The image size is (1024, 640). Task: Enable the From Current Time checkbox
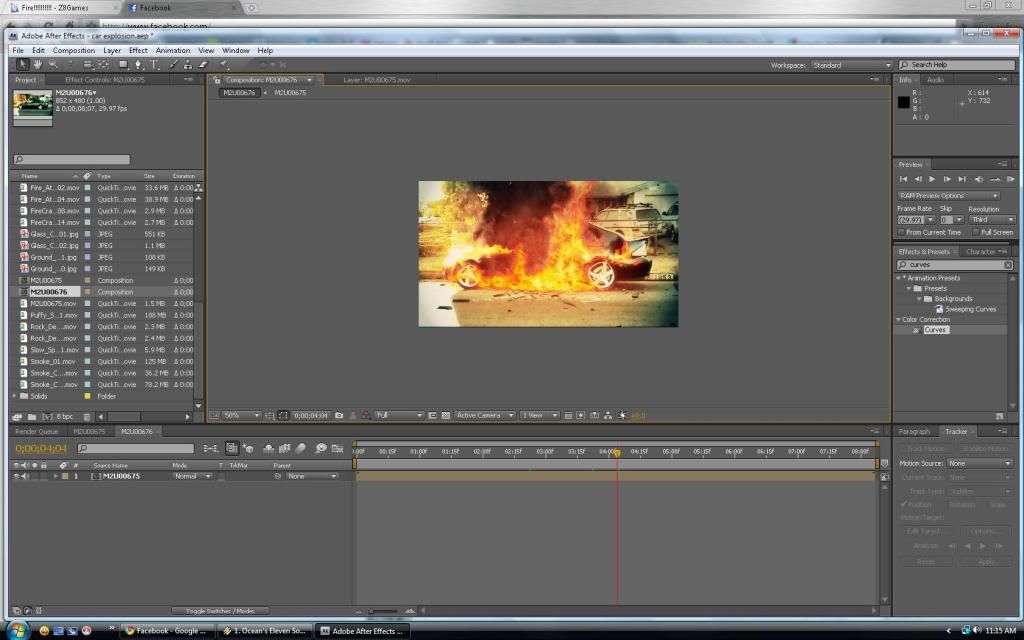point(901,232)
